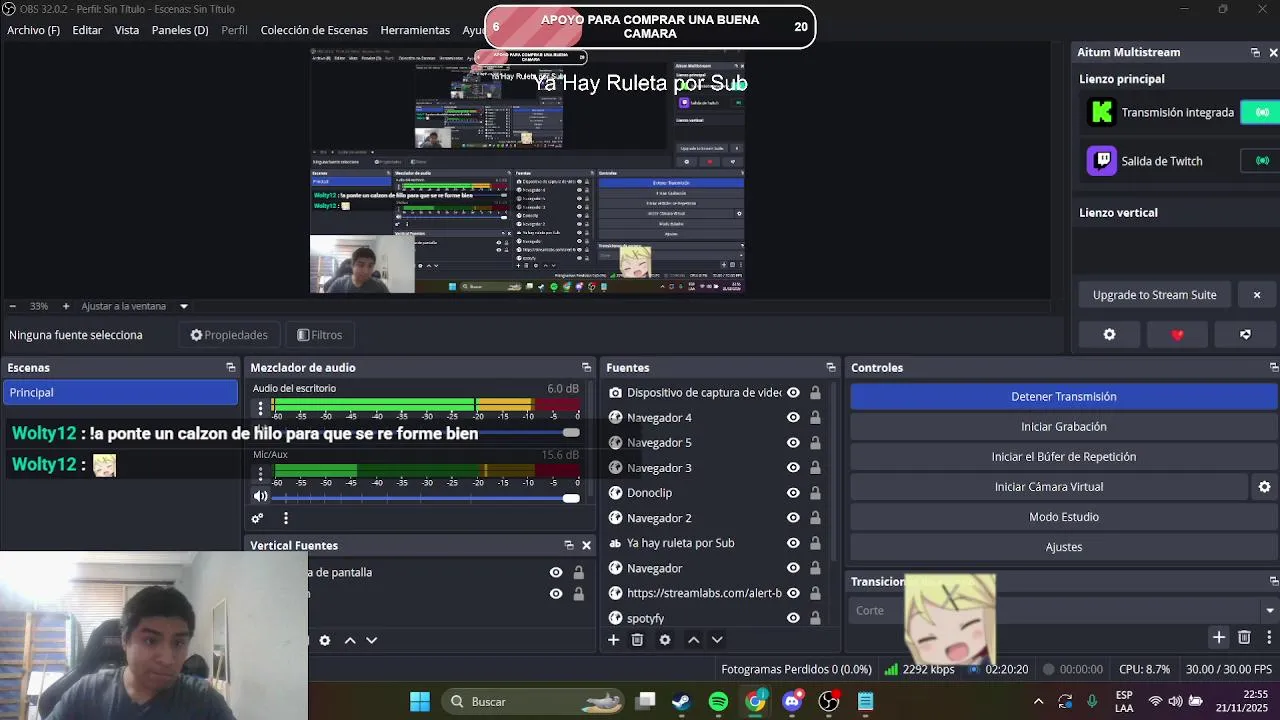
Task: Open Colección de Escenas menu
Action: pos(314,30)
